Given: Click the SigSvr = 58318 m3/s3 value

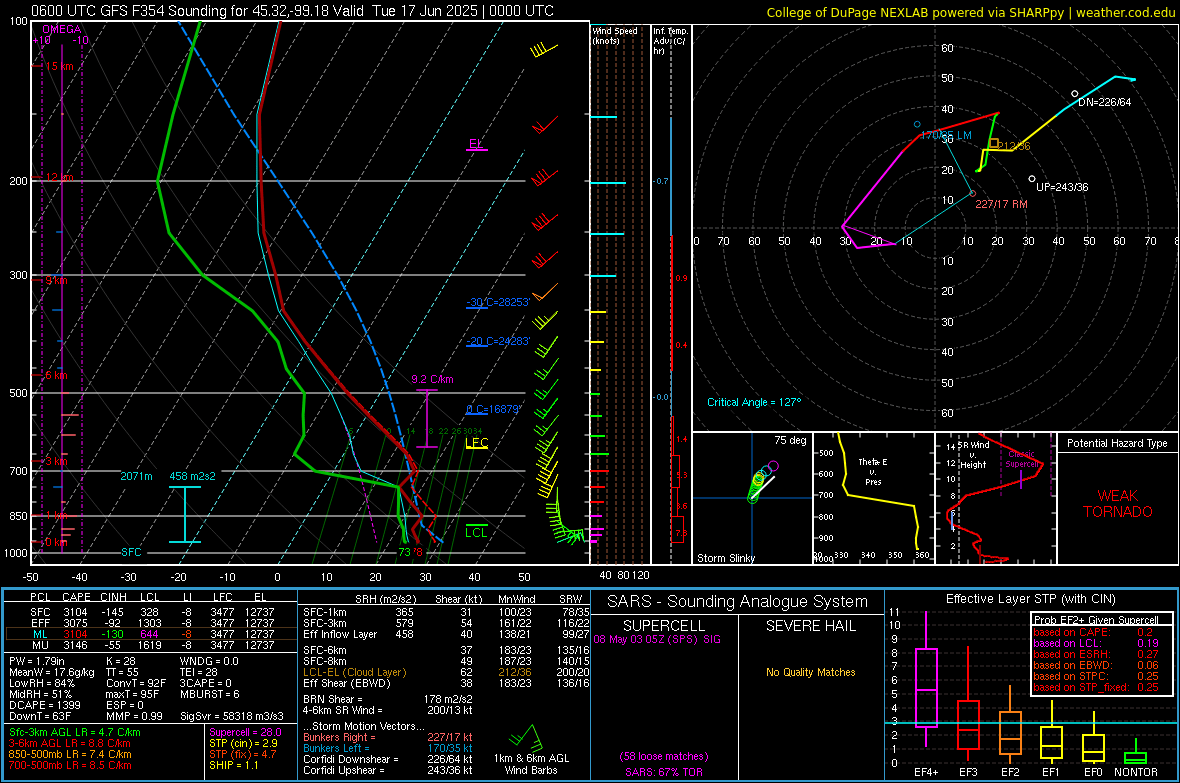Looking at the screenshot, I should (232, 716).
